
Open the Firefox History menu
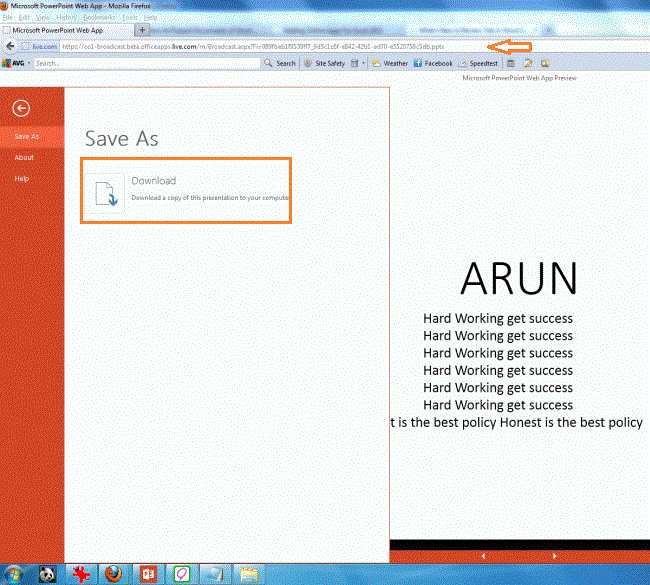coord(66,17)
